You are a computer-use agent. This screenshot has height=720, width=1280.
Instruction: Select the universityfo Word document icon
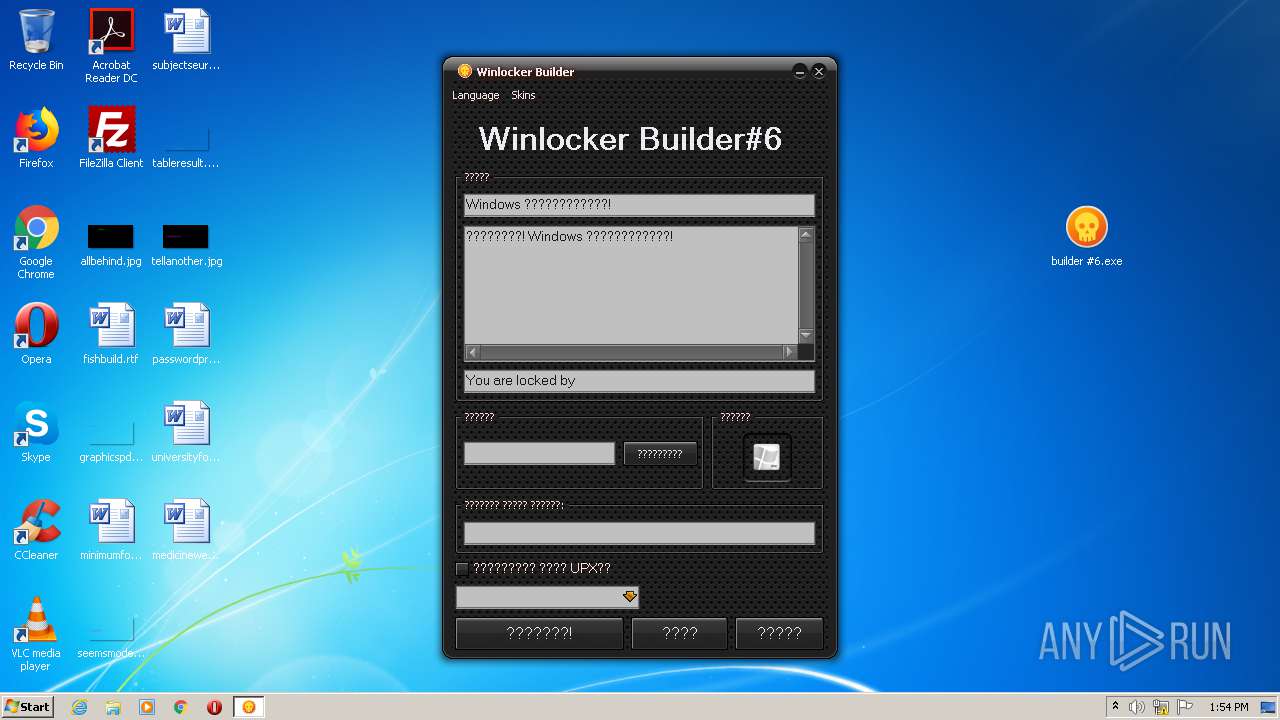pyautogui.click(x=186, y=431)
